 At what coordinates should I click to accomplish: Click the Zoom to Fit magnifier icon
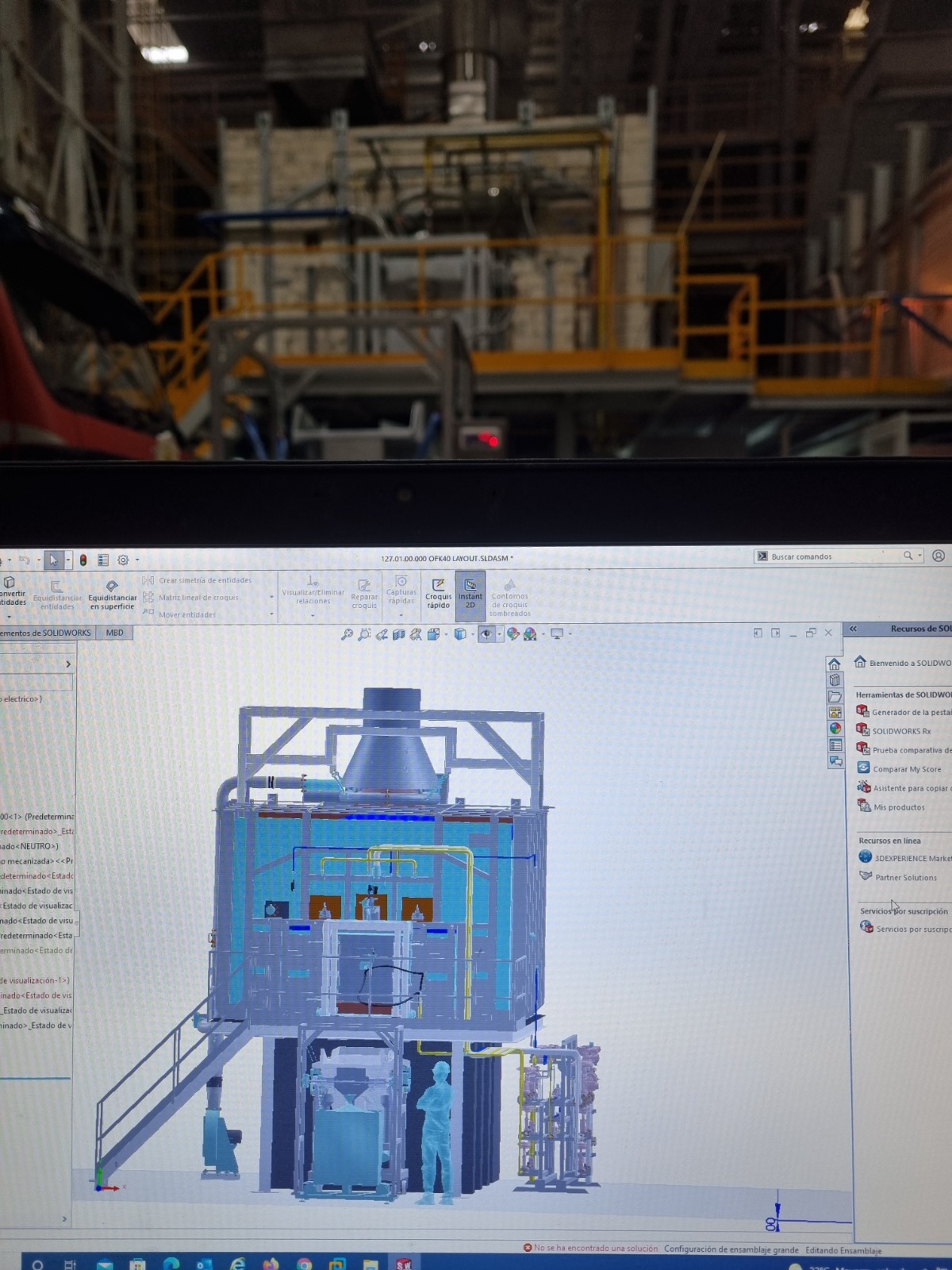click(x=347, y=634)
